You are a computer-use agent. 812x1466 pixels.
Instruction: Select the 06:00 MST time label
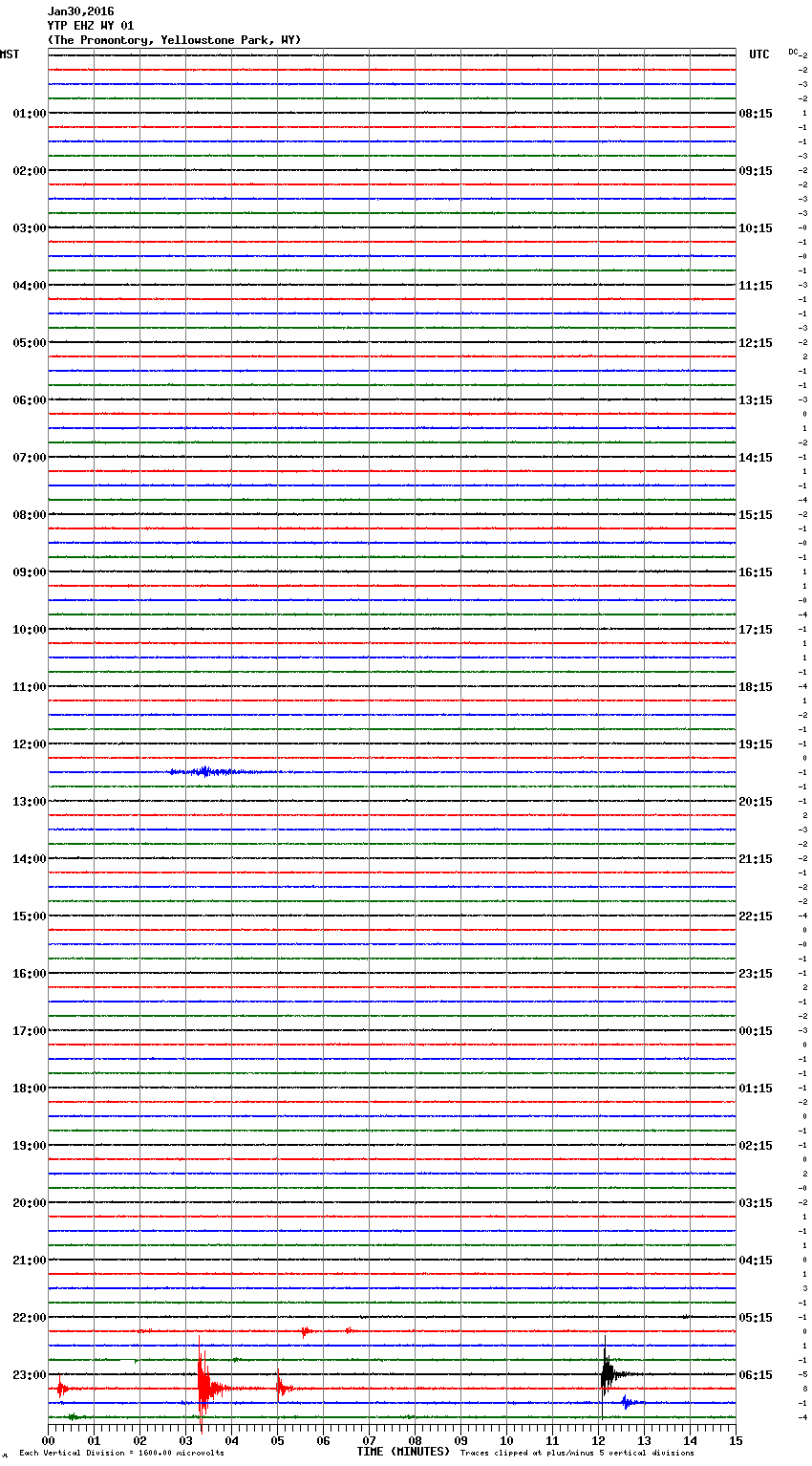30,400
